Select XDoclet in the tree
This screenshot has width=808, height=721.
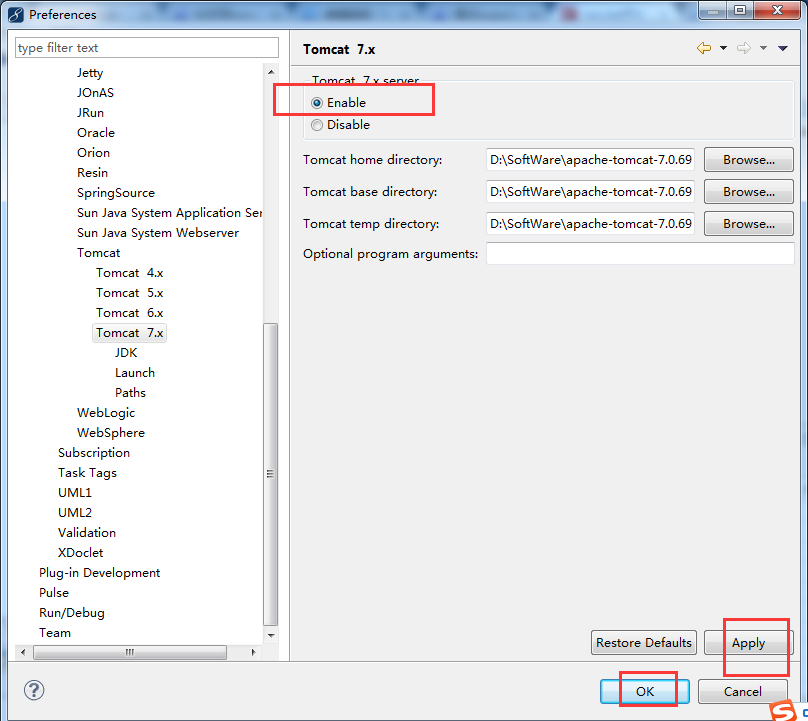click(x=80, y=553)
